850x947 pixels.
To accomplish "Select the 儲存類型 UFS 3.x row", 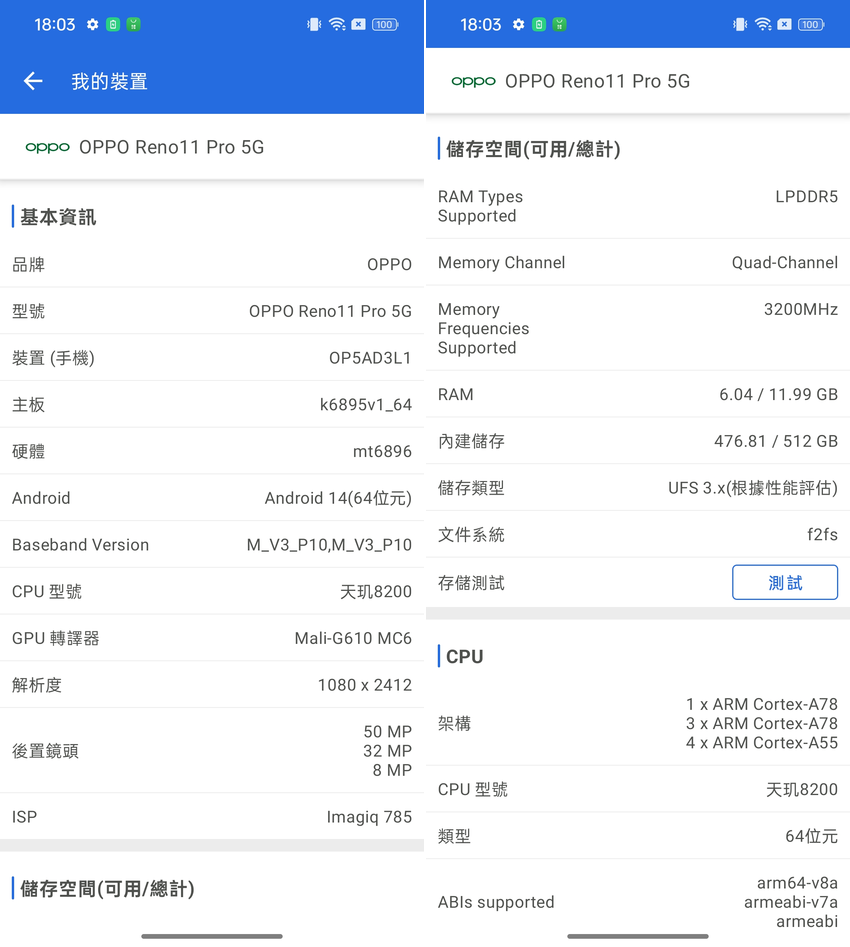I will (x=638, y=488).
